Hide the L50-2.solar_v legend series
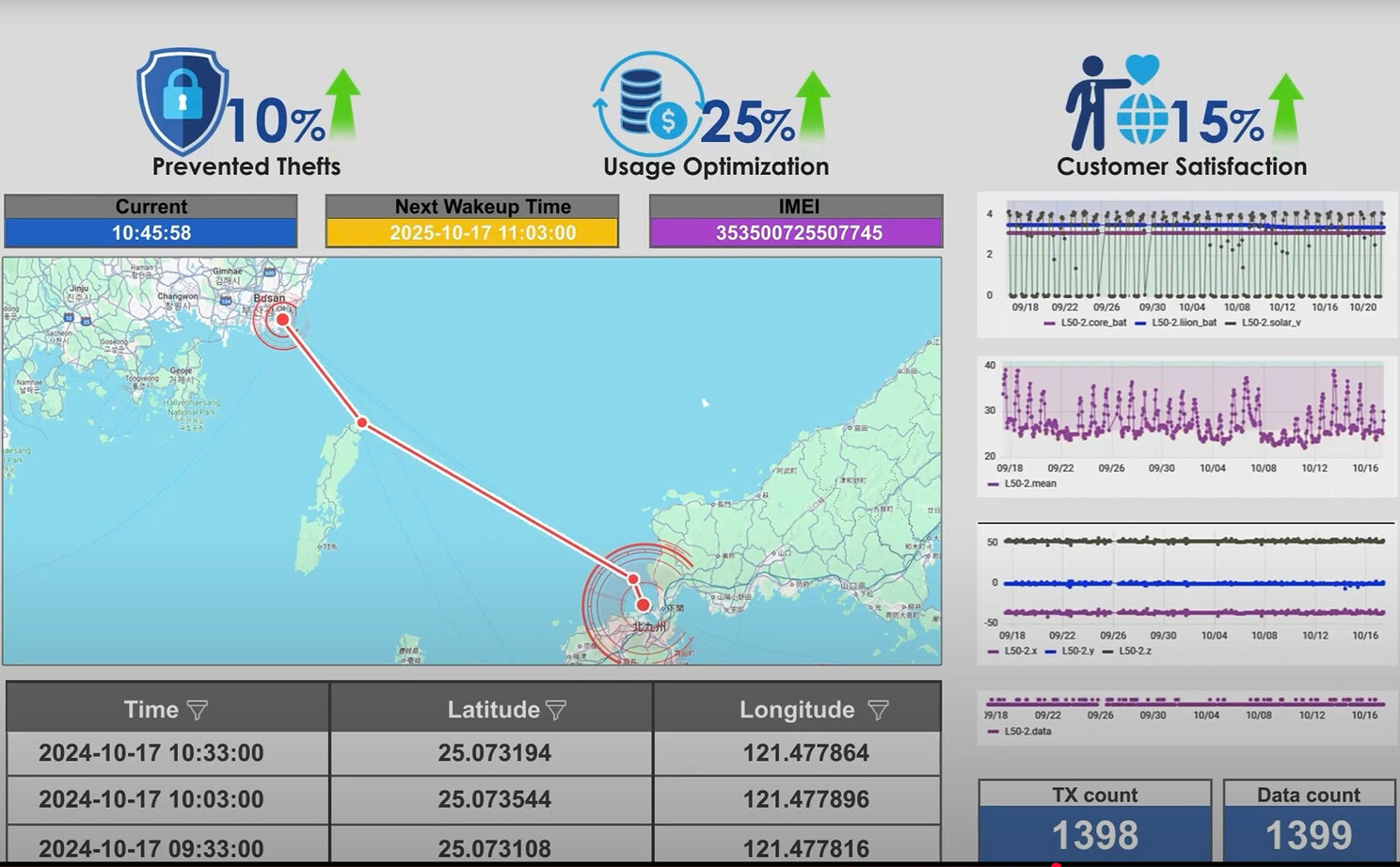Image resolution: width=1400 pixels, height=867 pixels. (1270, 323)
